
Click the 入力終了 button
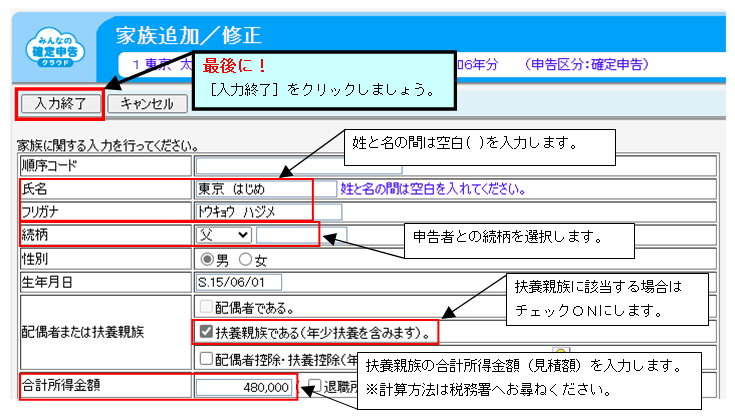coord(61,104)
